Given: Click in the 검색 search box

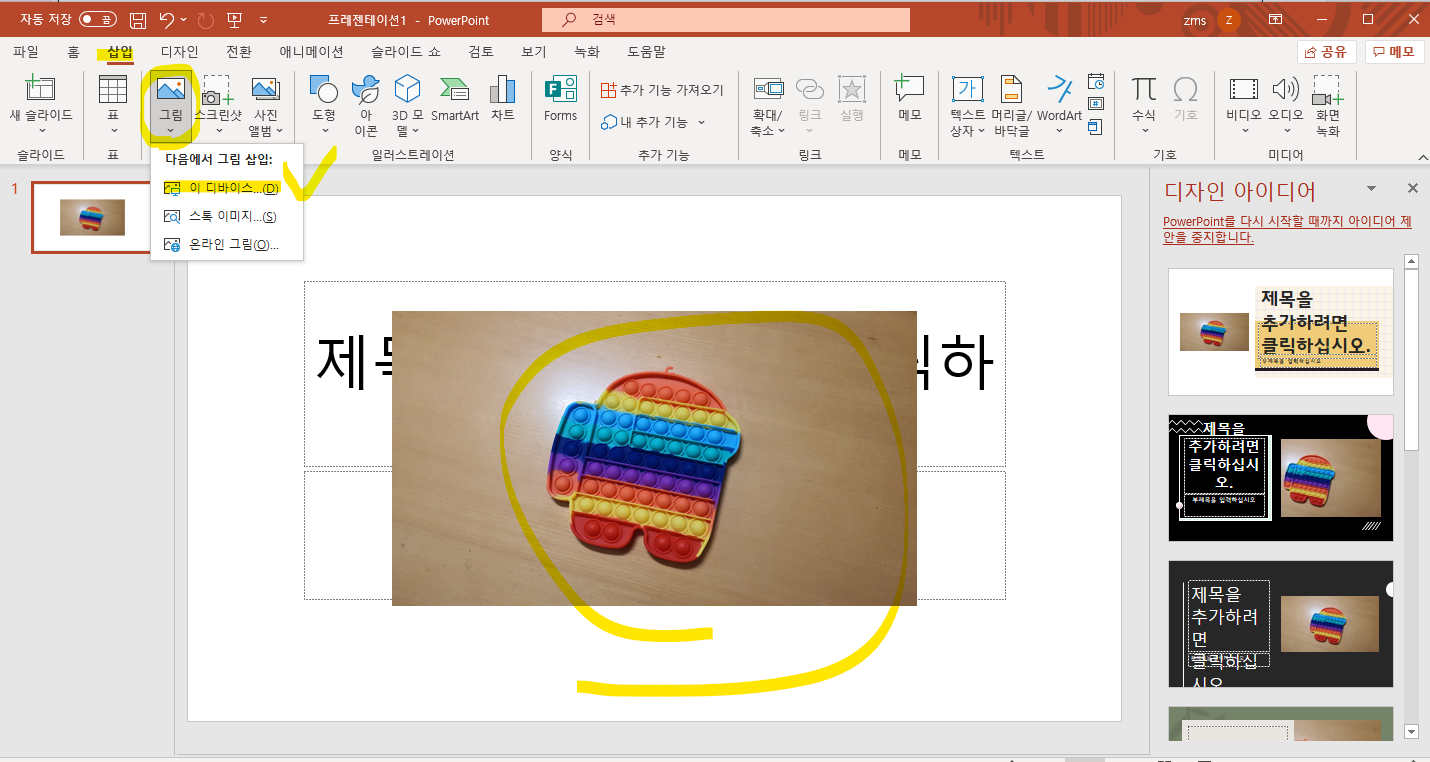Looking at the screenshot, I should coord(726,20).
